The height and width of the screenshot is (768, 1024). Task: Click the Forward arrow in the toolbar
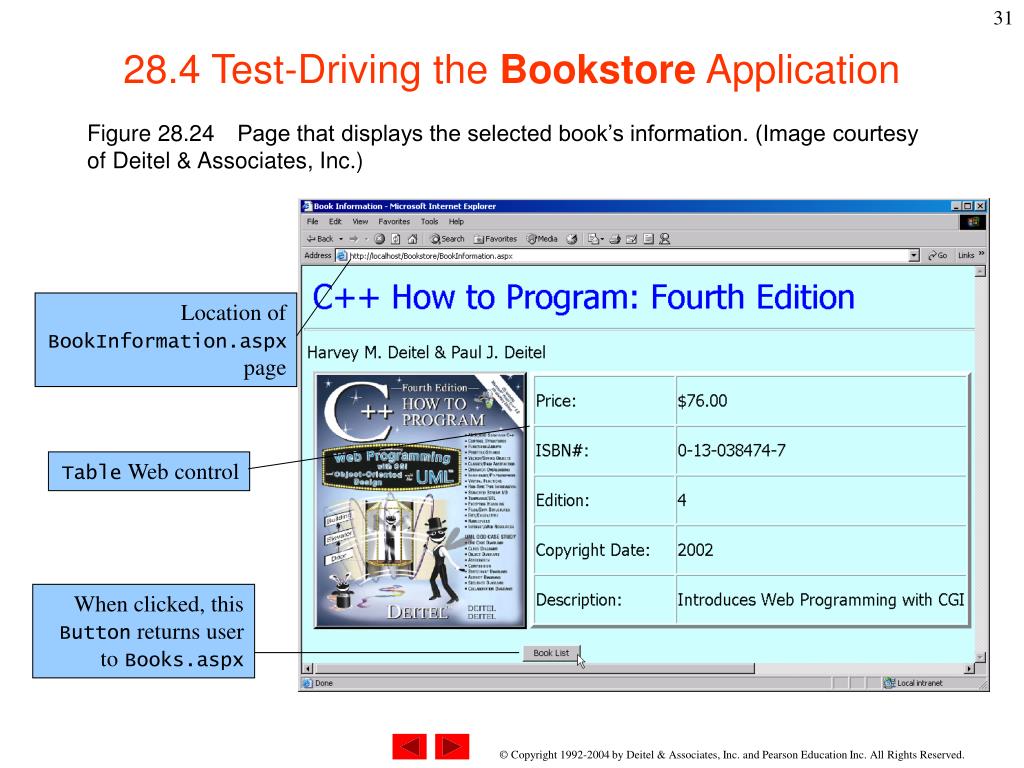[353, 239]
